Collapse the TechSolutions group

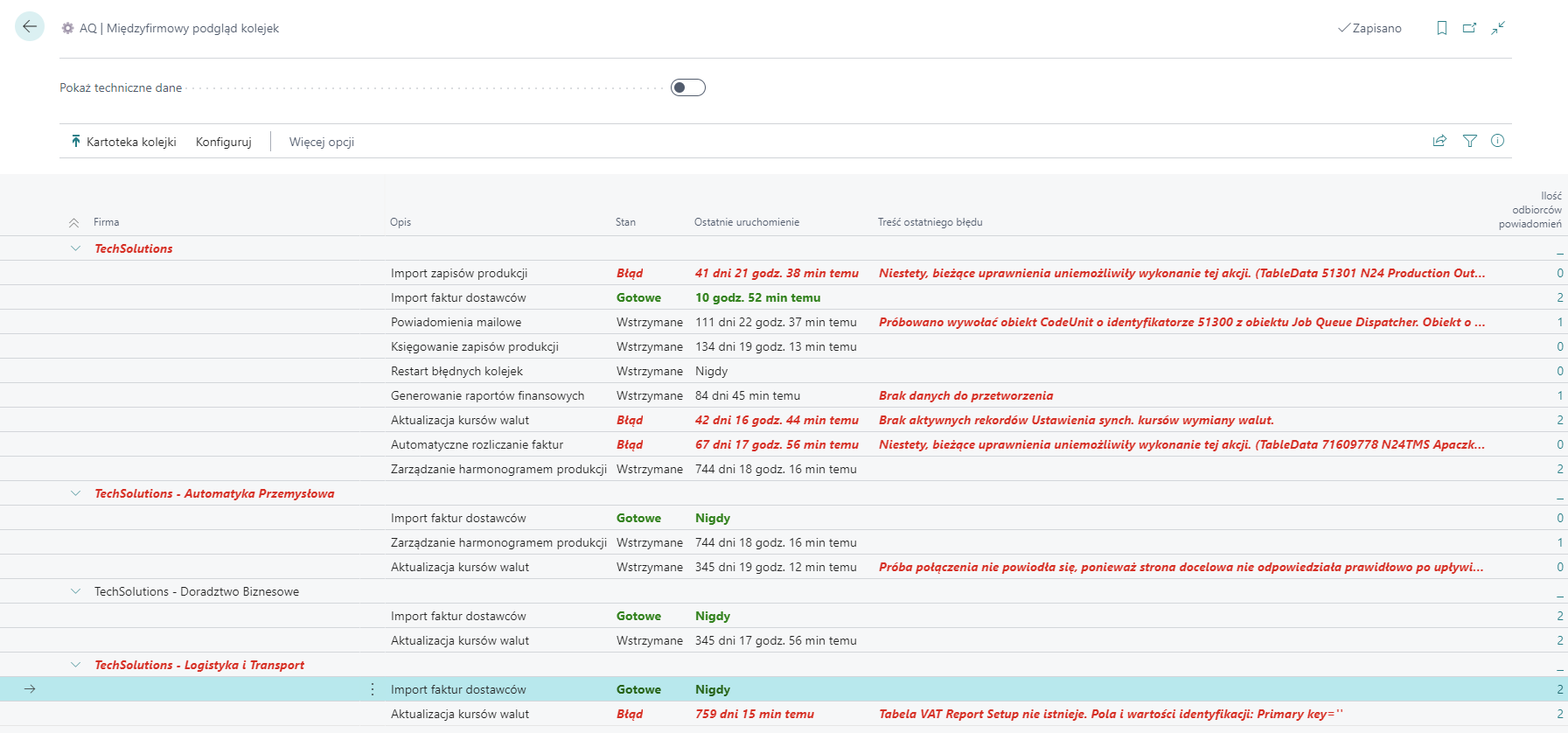(75, 248)
